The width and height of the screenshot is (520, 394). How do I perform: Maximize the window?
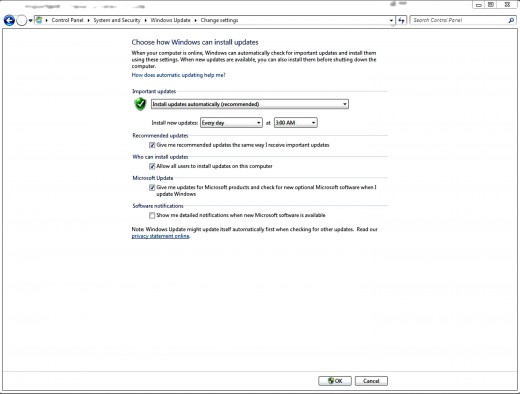tap(491, 5)
